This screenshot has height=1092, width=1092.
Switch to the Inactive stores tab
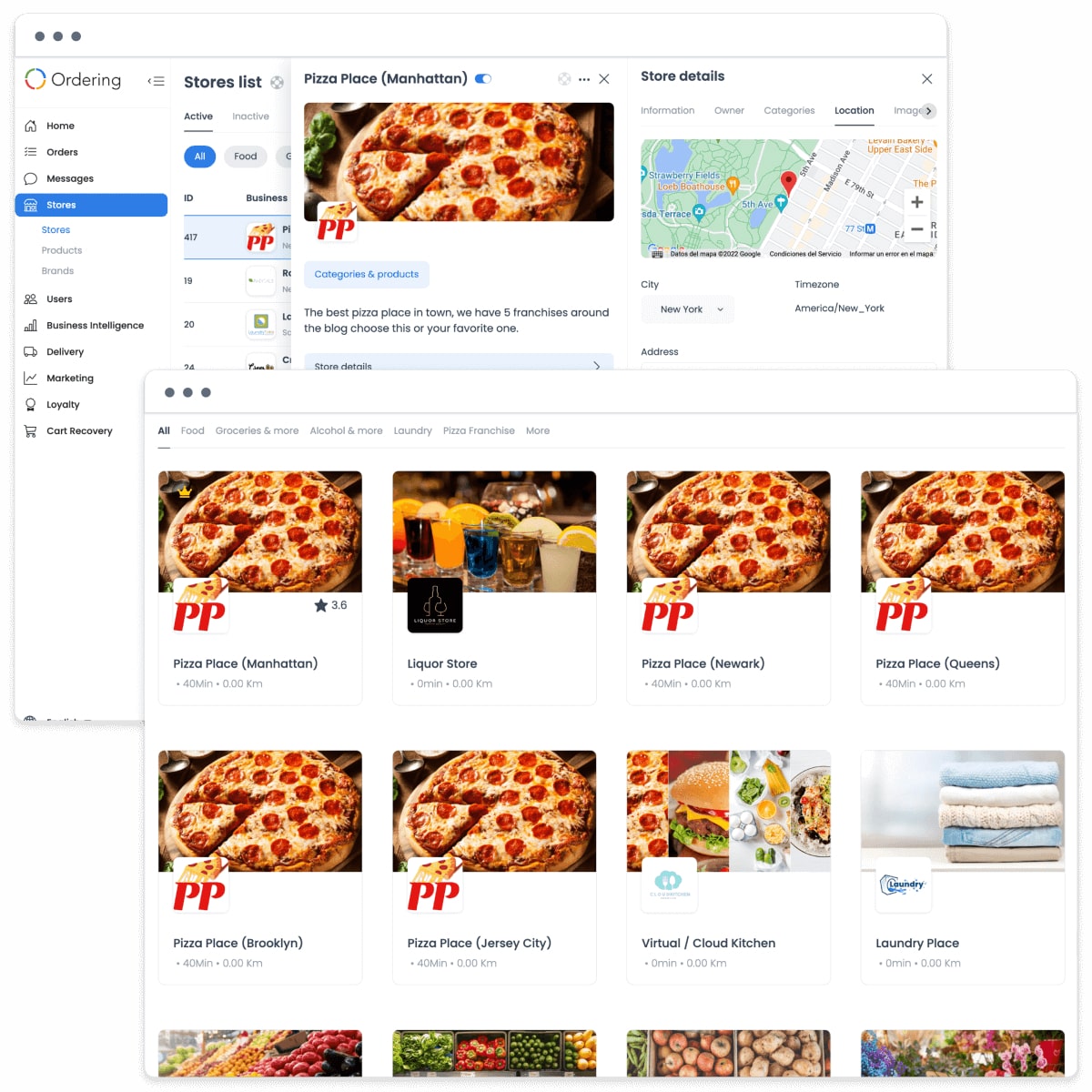tap(250, 116)
